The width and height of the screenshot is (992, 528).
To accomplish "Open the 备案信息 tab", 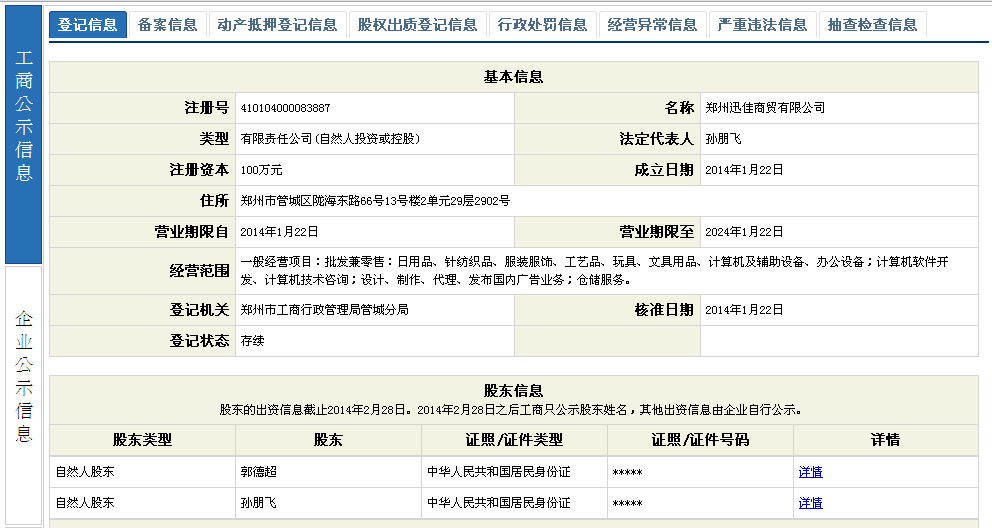I will 168,25.
